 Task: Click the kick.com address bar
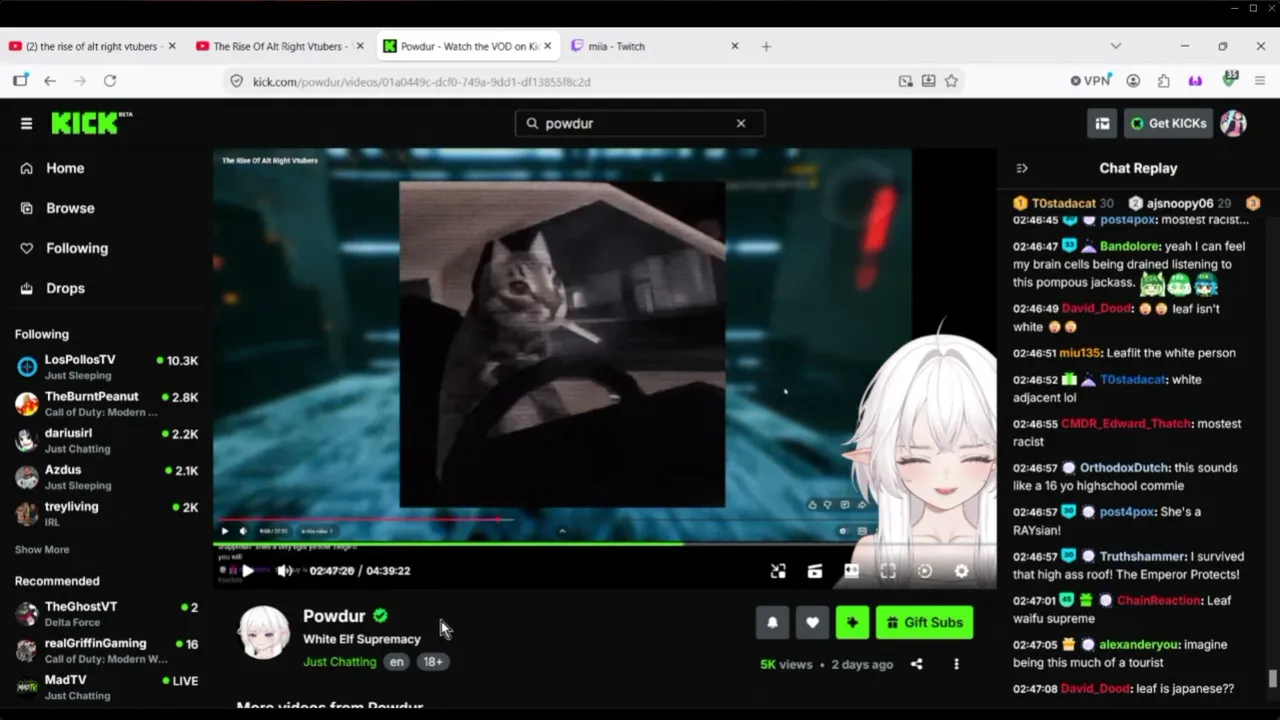point(560,81)
